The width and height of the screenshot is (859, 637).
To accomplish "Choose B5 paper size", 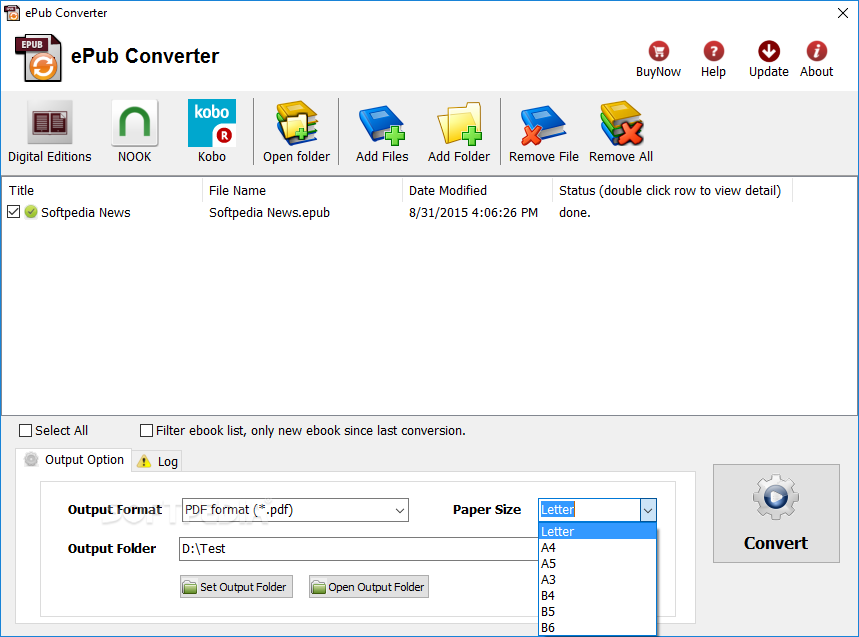I will click(597, 611).
